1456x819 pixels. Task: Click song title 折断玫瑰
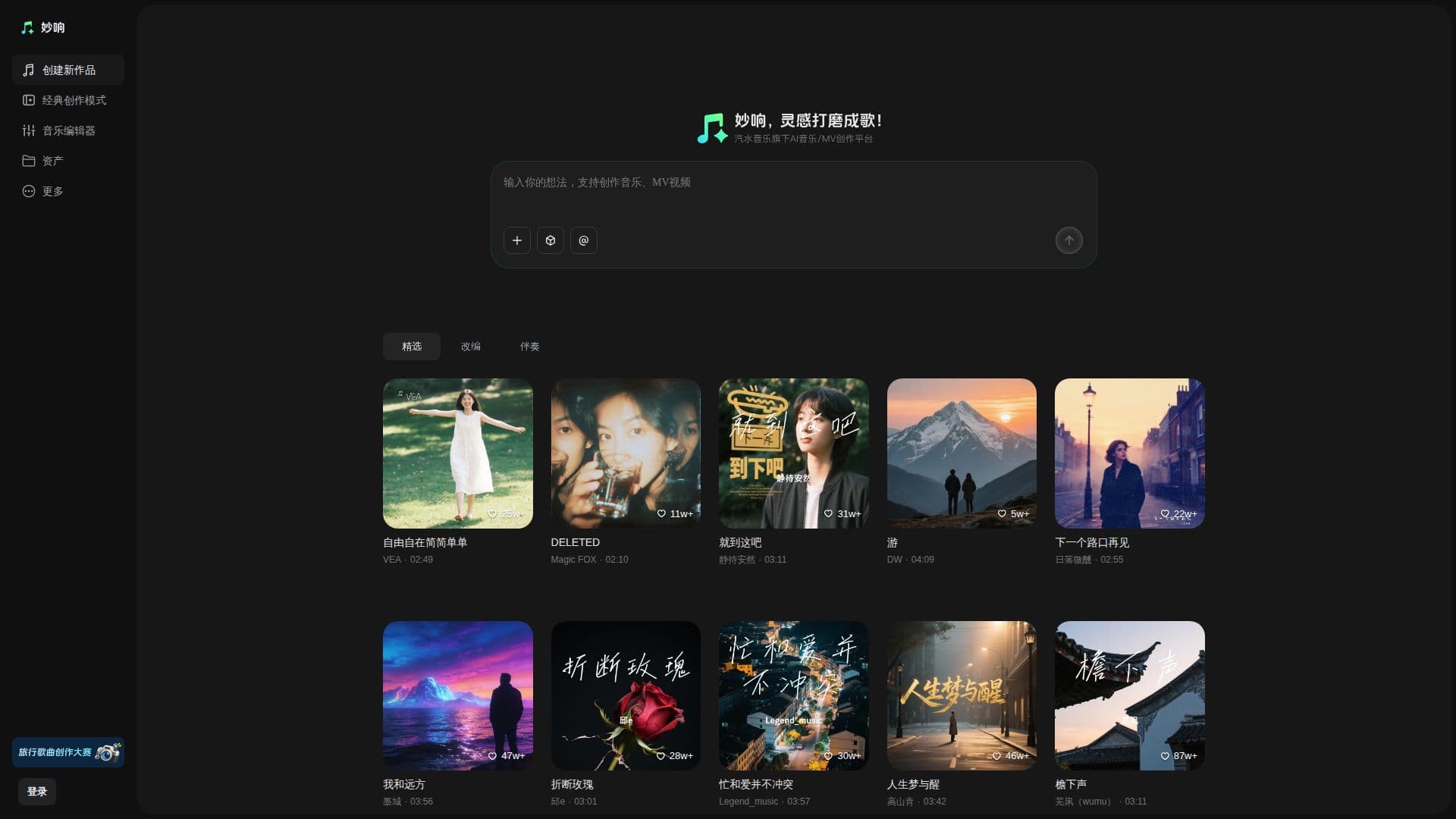coord(572,785)
